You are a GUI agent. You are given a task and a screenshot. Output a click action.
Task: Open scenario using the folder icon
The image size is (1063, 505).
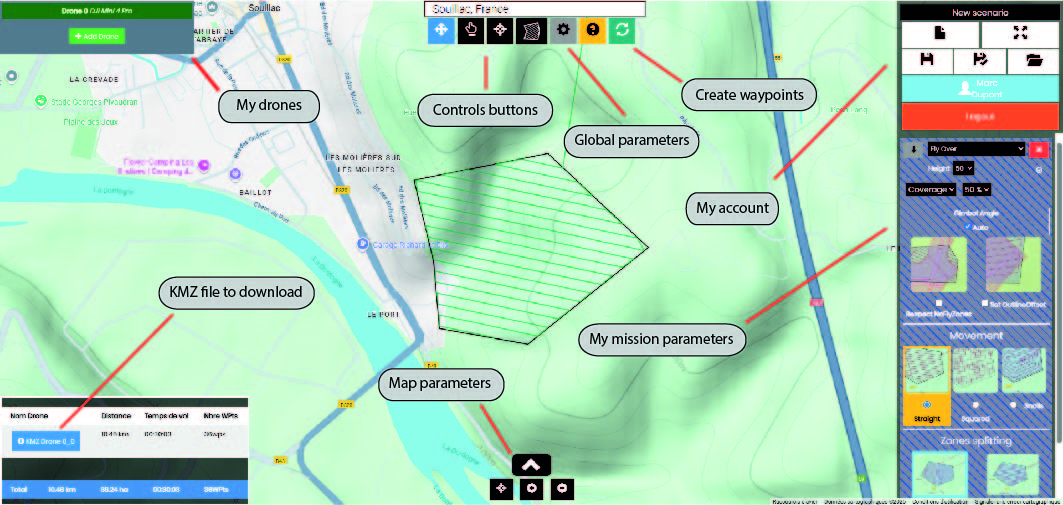[1033, 61]
